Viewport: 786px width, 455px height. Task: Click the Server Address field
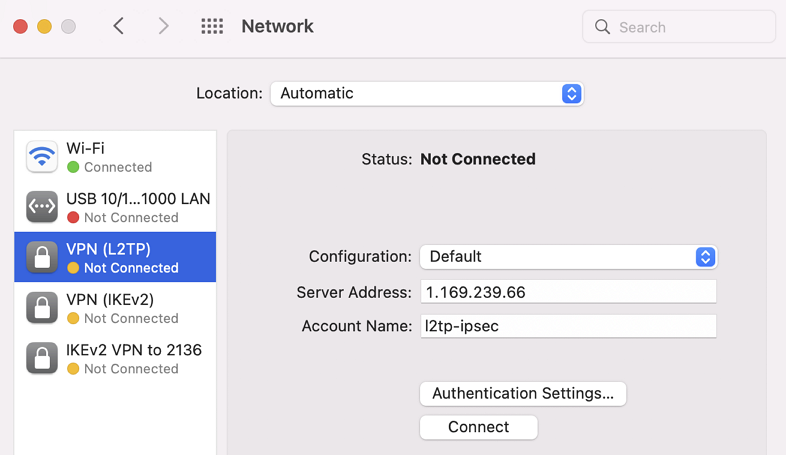[568, 292]
